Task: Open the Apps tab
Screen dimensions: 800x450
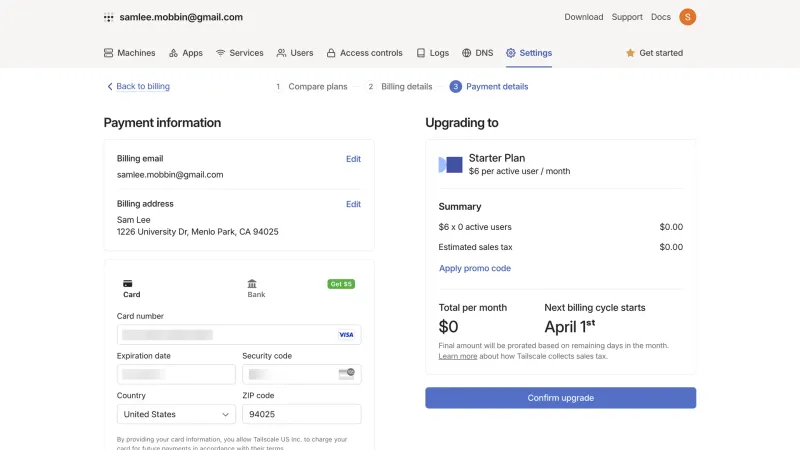Action: click(186, 53)
